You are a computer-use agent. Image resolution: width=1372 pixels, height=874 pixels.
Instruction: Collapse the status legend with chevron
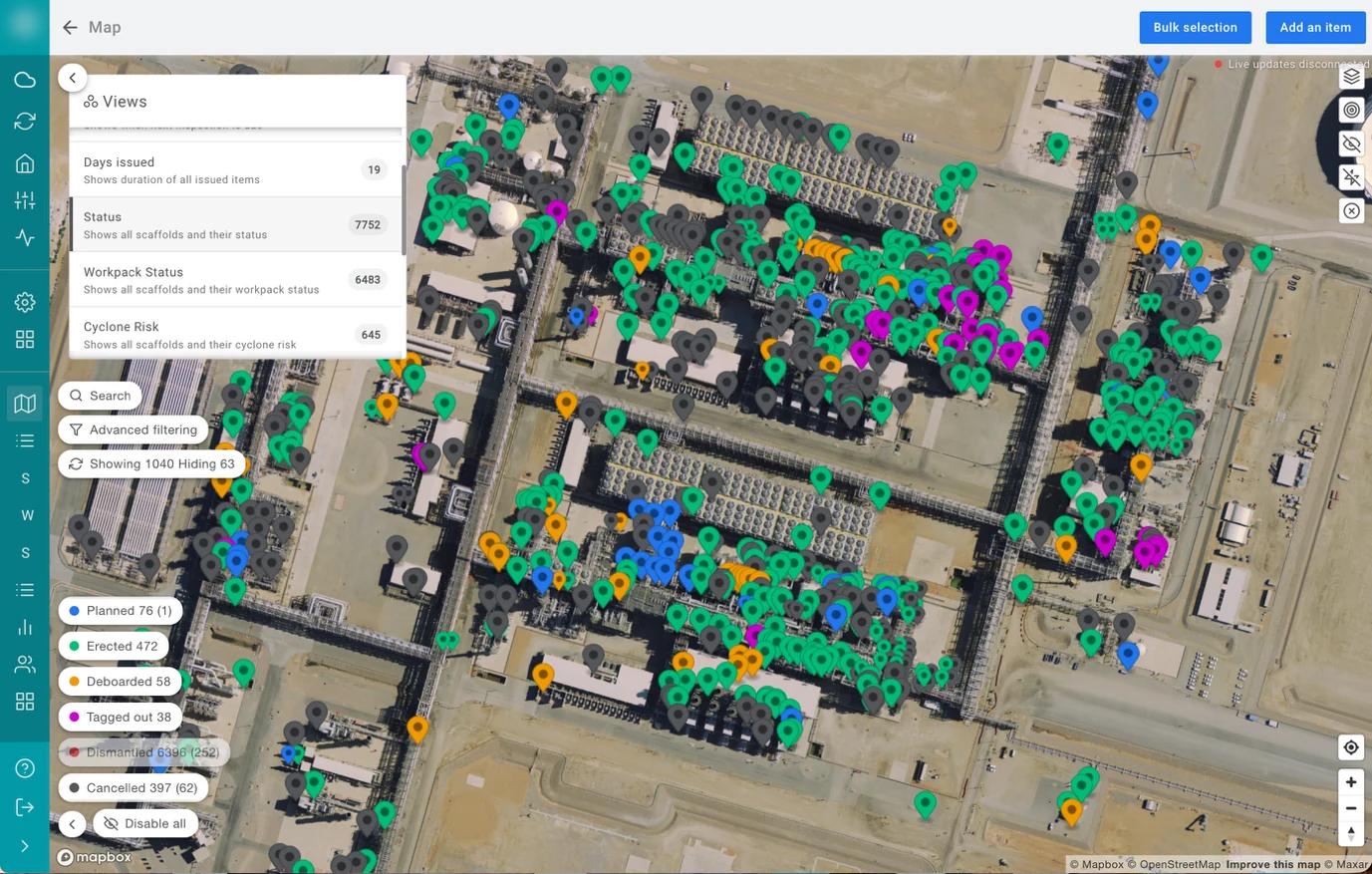click(73, 824)
